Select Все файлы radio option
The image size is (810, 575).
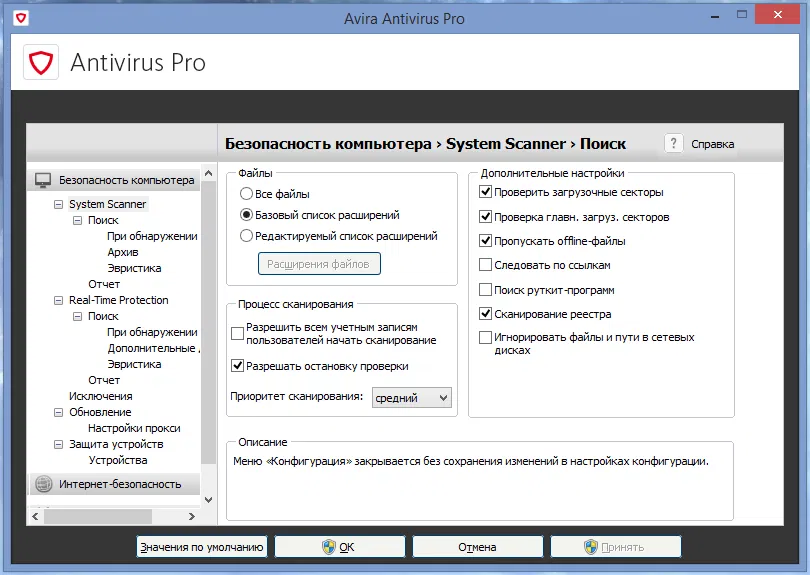pyautogui.click(x=246, y=194)
